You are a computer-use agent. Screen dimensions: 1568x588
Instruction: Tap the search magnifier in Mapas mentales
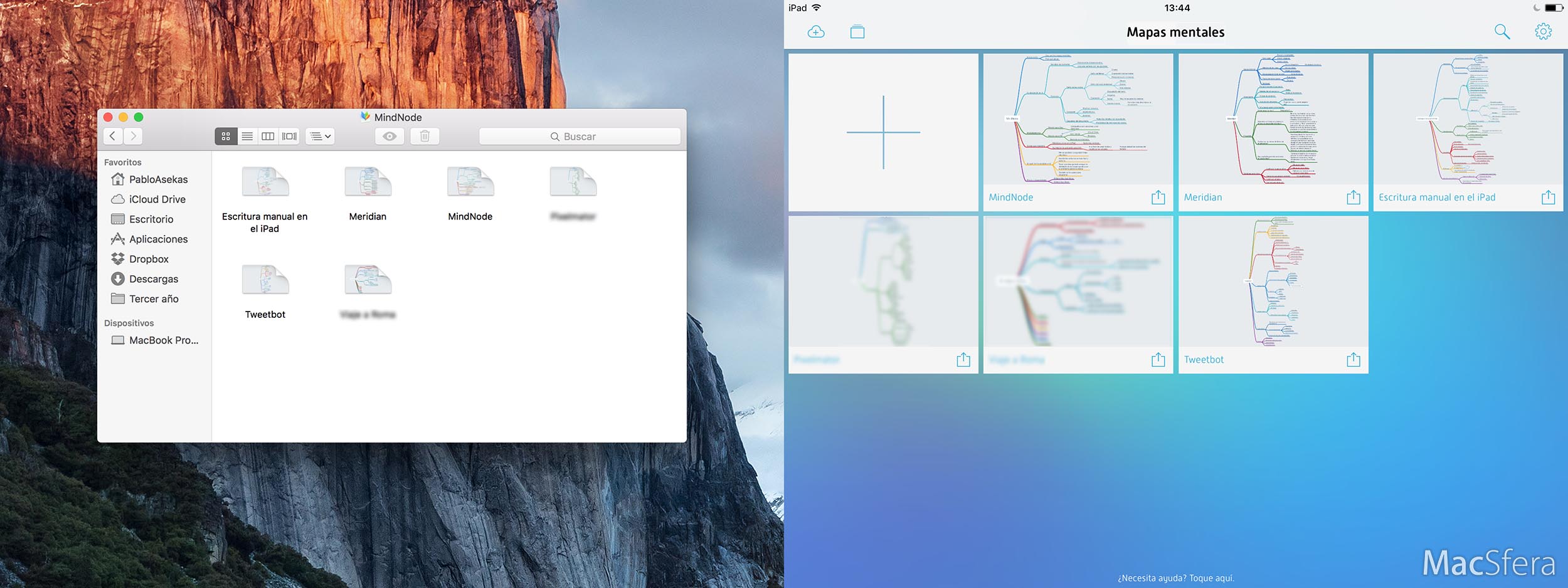(x=1502, y=32)
